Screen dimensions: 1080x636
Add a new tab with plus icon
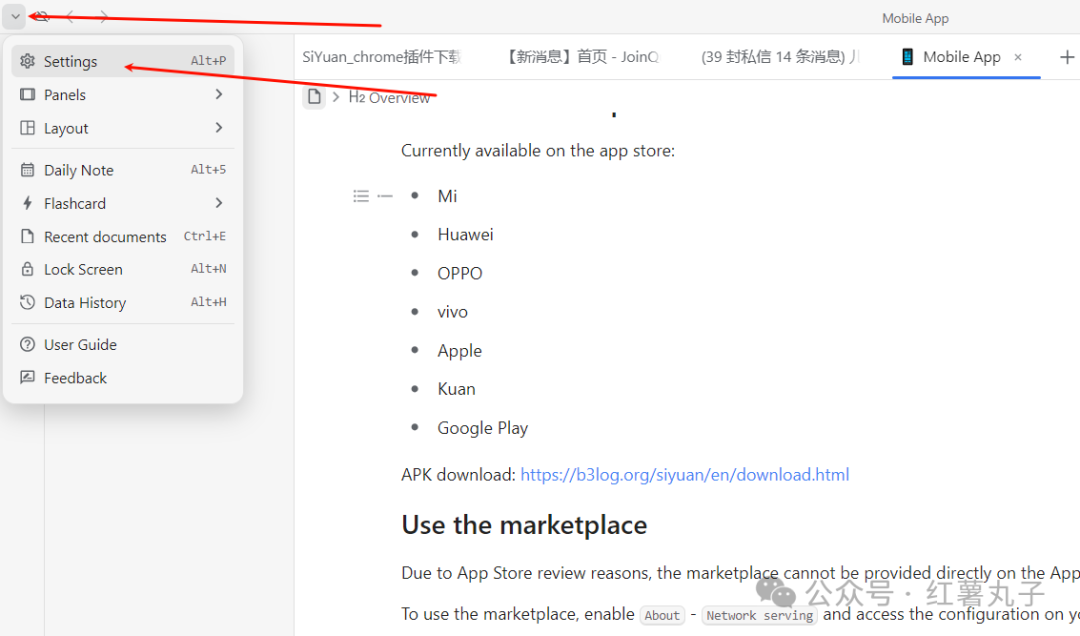[1066, 57]
